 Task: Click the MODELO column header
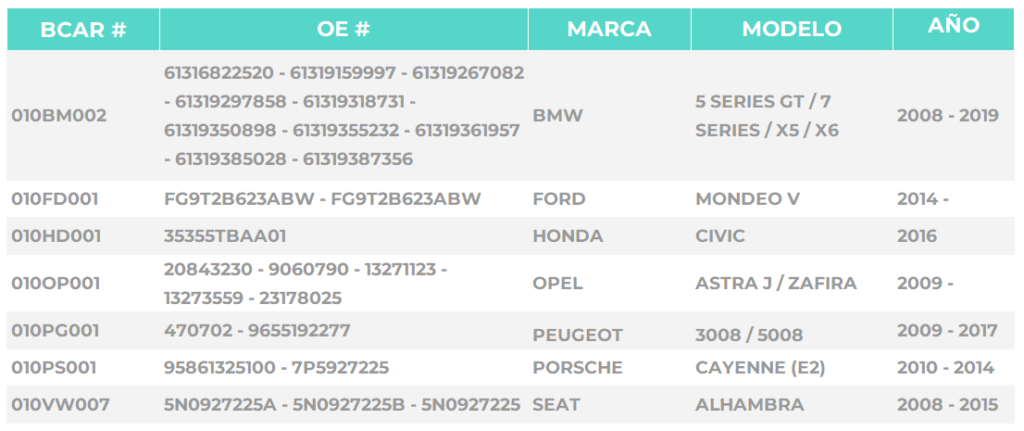pyautogui.click(x=791, y=29)
